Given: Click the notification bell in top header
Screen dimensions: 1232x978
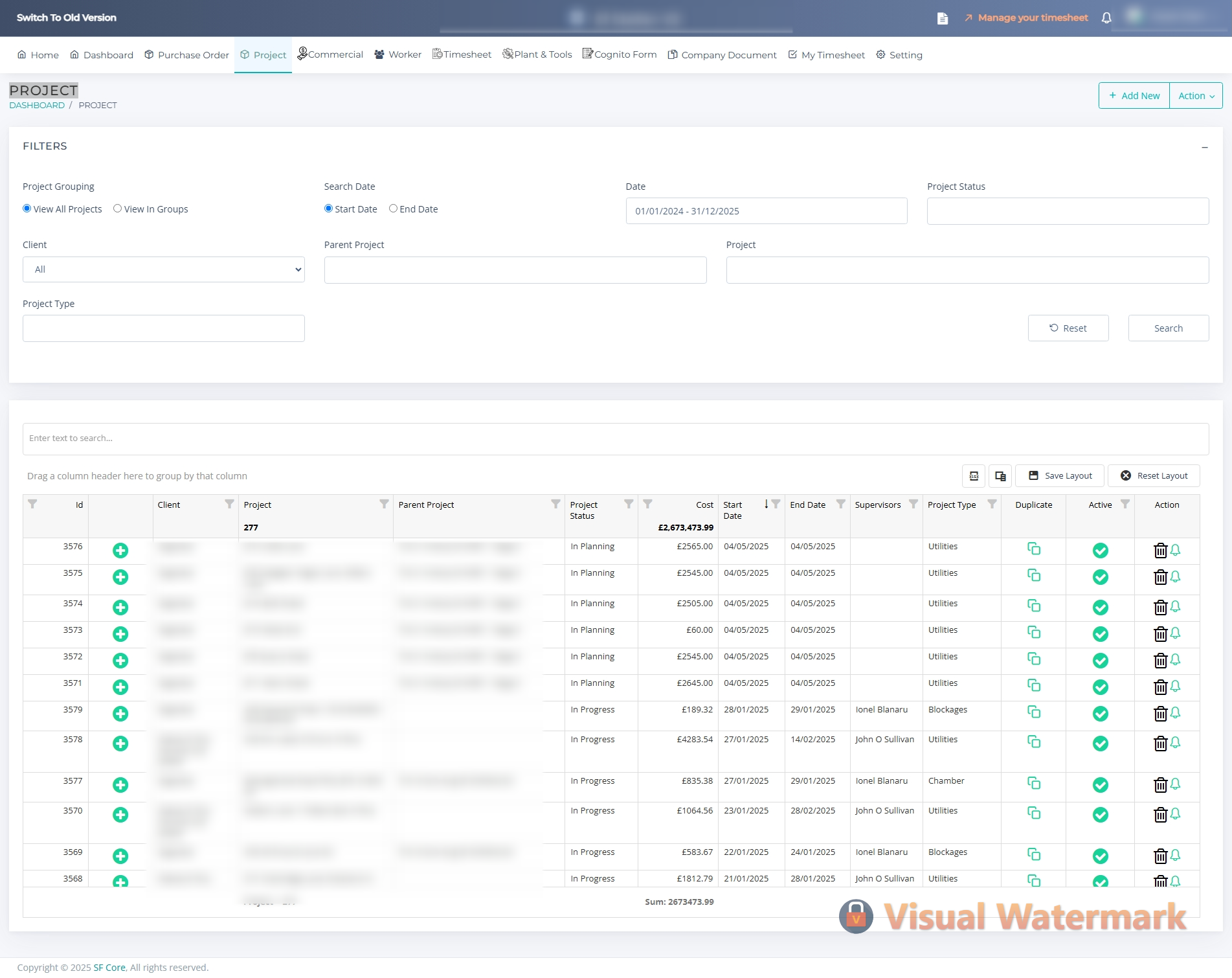Looking at the screenshot, I should 1106,18.
